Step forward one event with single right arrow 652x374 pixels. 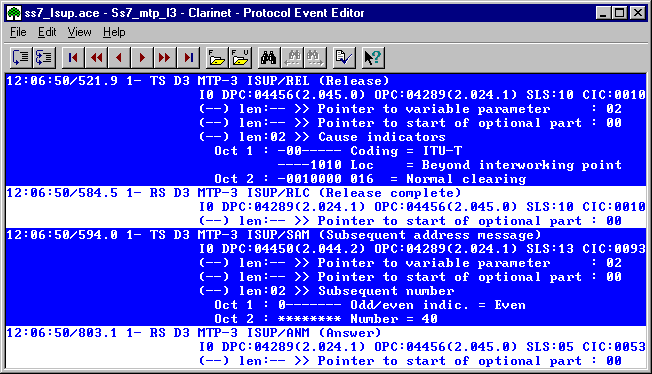click(142, 57)
